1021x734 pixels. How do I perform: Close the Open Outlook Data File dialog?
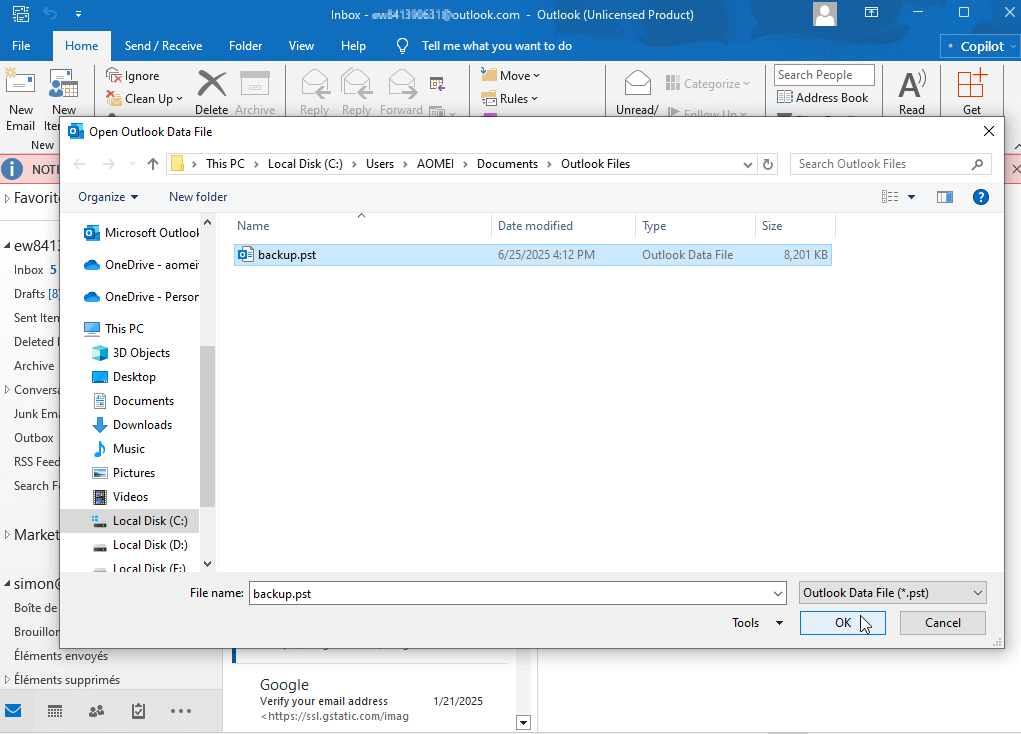point(988,132)
